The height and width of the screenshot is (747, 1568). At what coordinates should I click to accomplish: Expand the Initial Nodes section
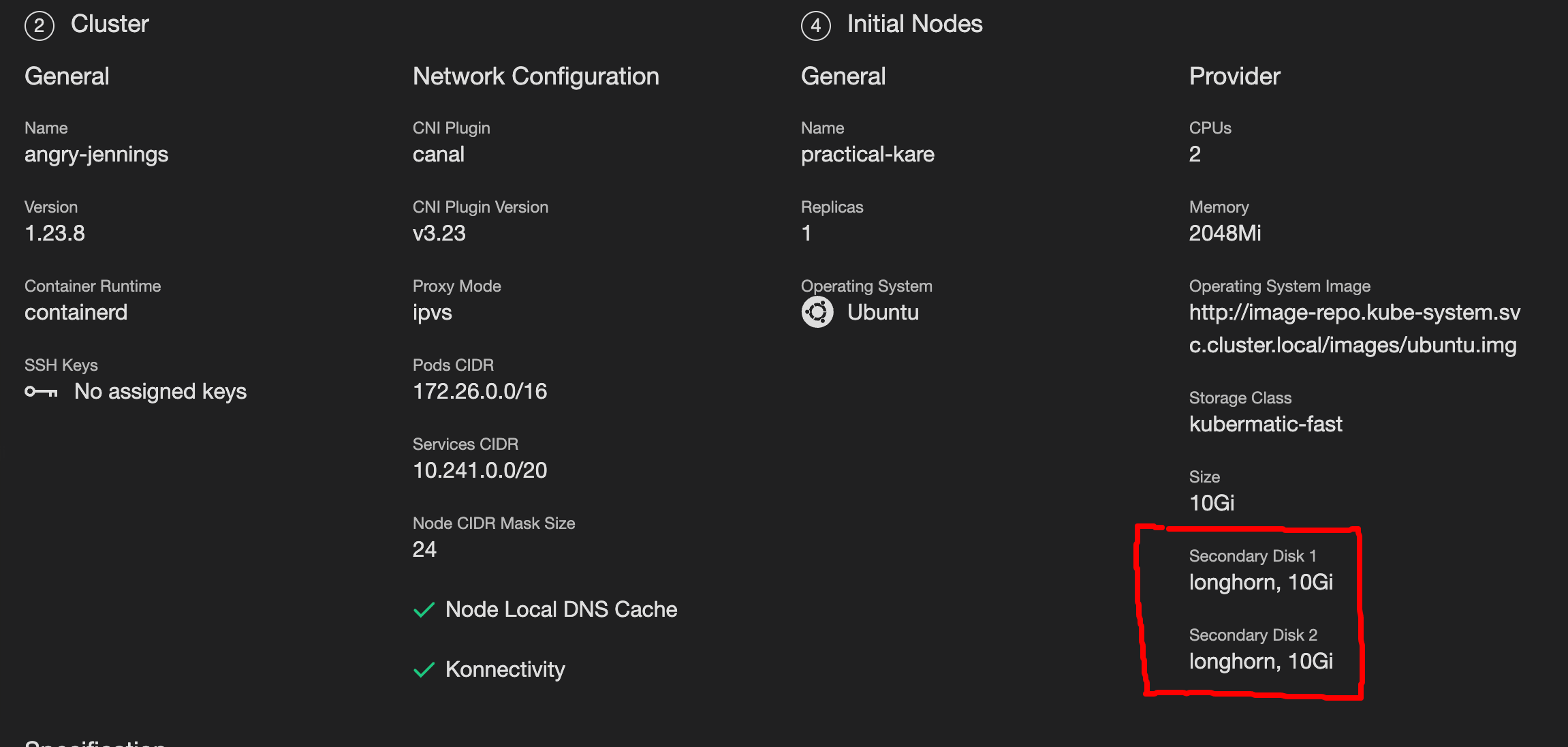click(x=915, y=25)
